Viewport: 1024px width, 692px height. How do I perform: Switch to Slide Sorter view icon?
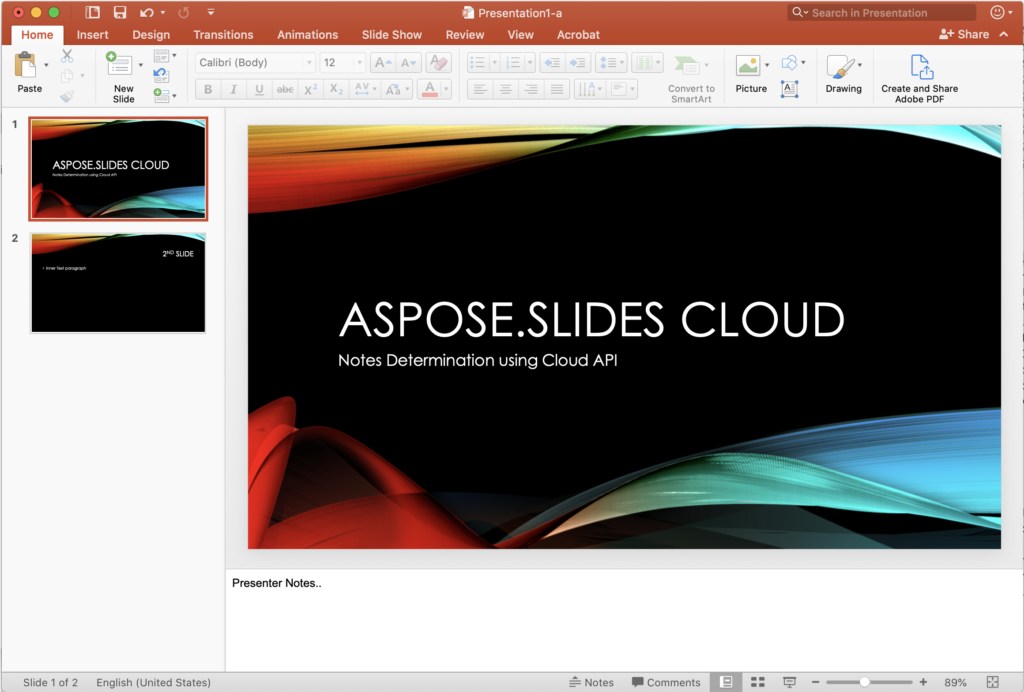tap(758, 682)
